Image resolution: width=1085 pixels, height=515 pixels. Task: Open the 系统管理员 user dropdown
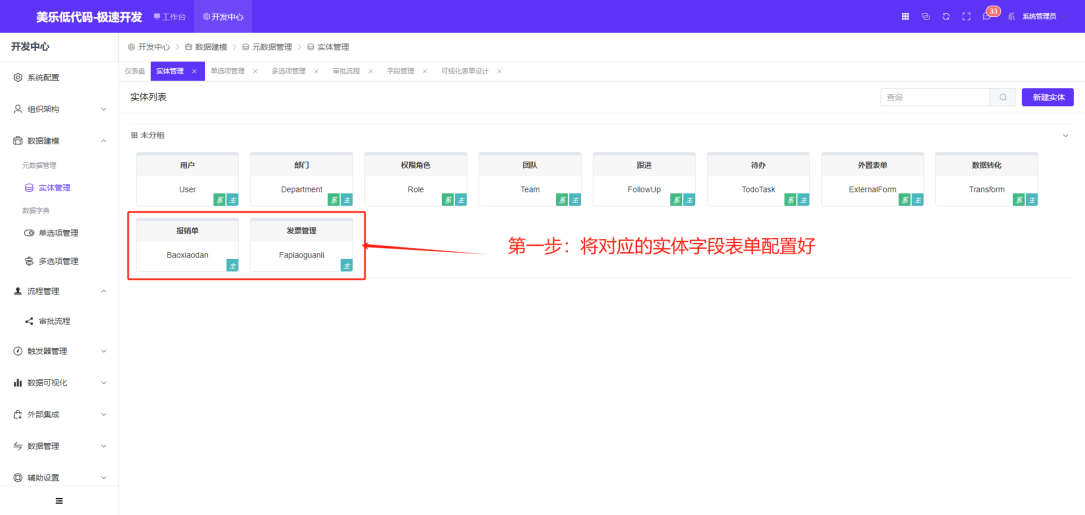pos(1038,16)
